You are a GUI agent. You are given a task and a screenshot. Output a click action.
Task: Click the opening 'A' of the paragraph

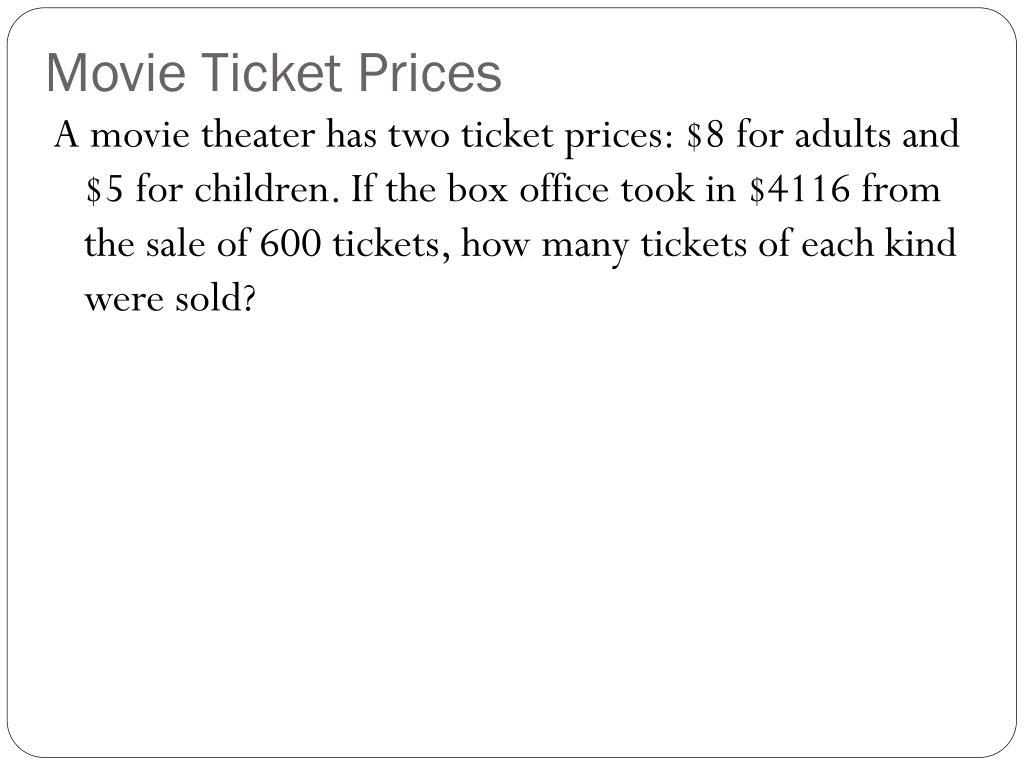pyautogui.click(x=67, y=135)
